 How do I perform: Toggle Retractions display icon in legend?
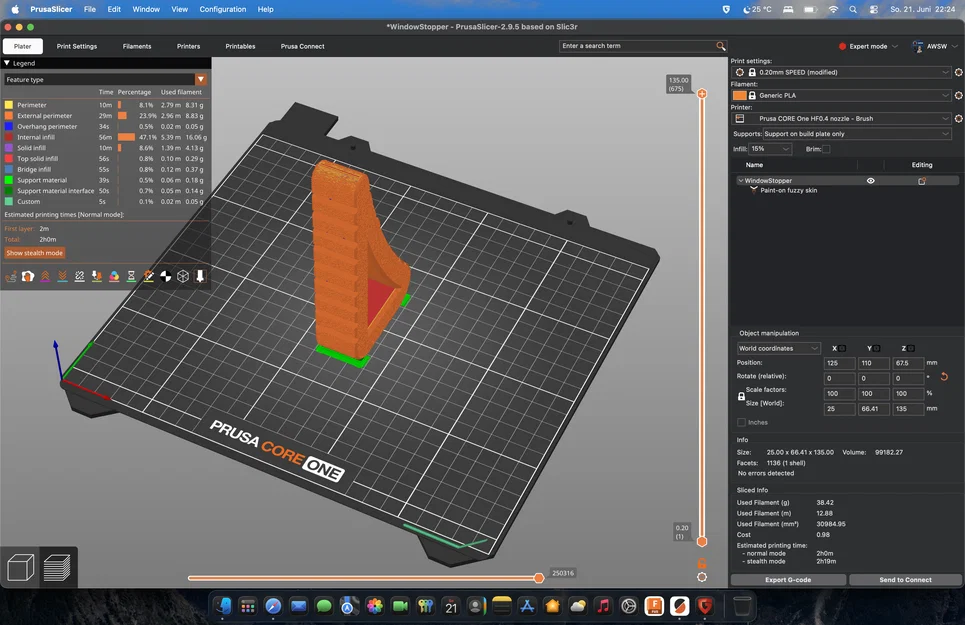pyautogui.click(x=45, y=277)
